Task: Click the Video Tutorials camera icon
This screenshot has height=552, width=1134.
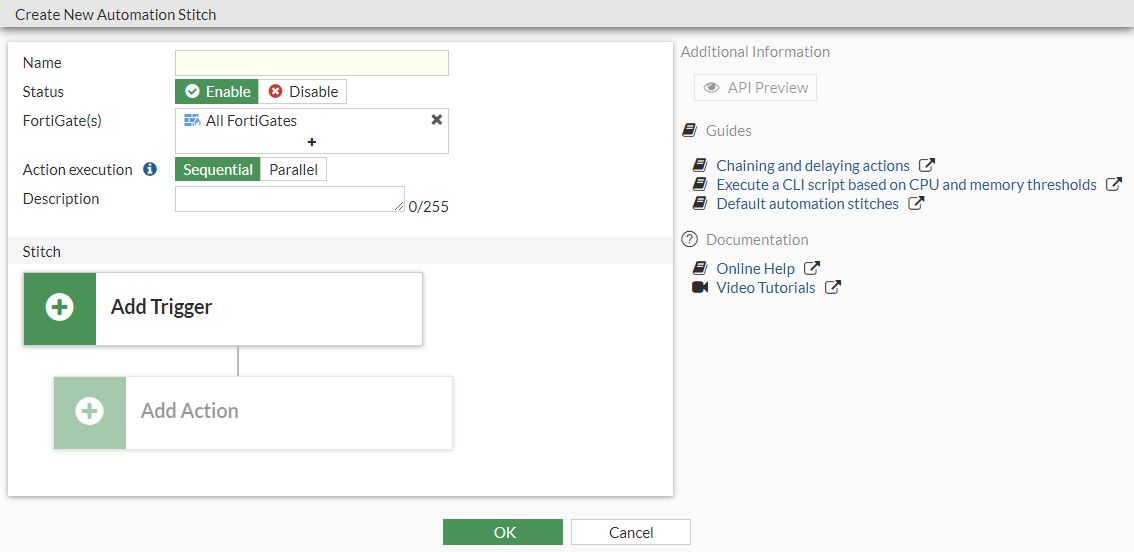Action: (700, 288)
